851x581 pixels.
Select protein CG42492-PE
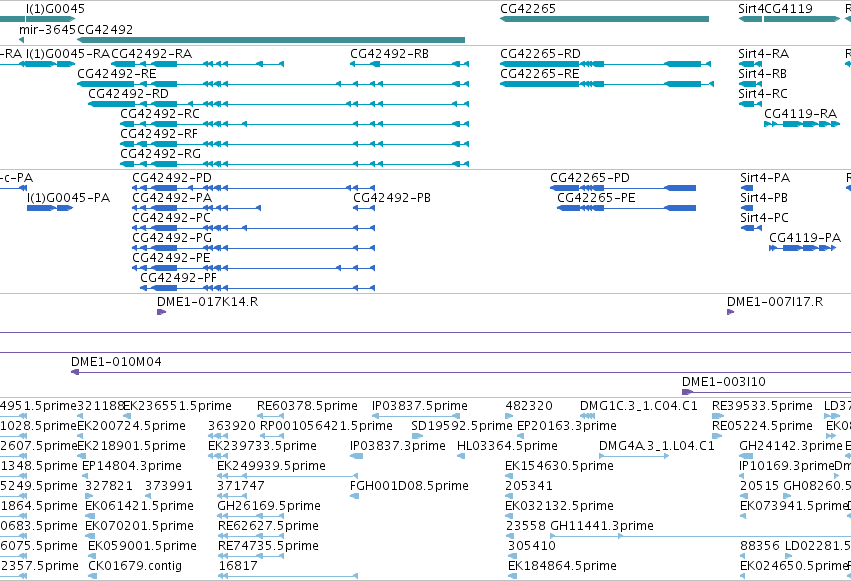[x=253, y=268]
